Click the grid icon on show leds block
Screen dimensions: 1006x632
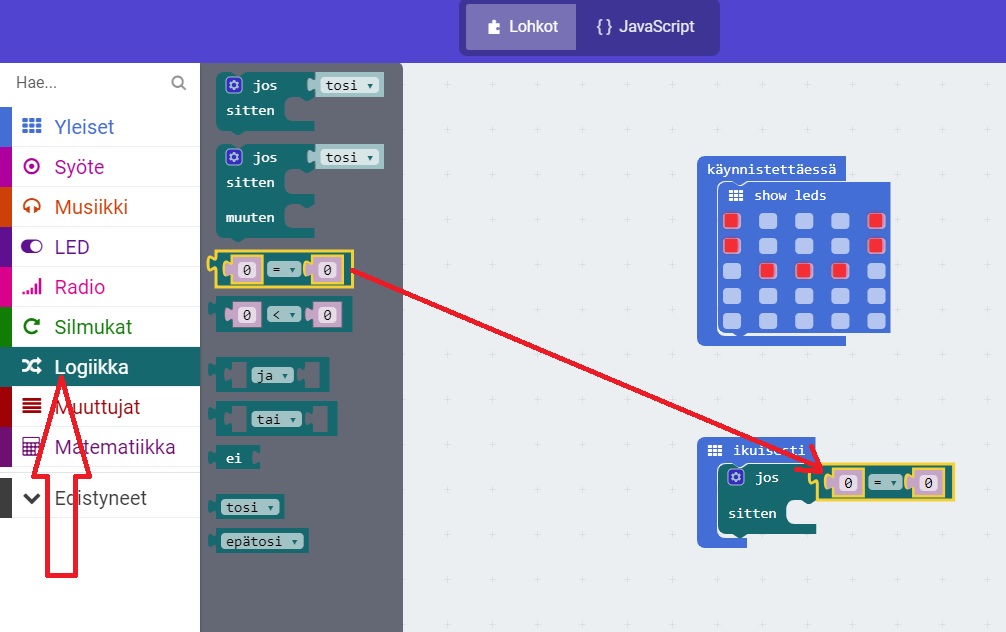coord(736,196)
